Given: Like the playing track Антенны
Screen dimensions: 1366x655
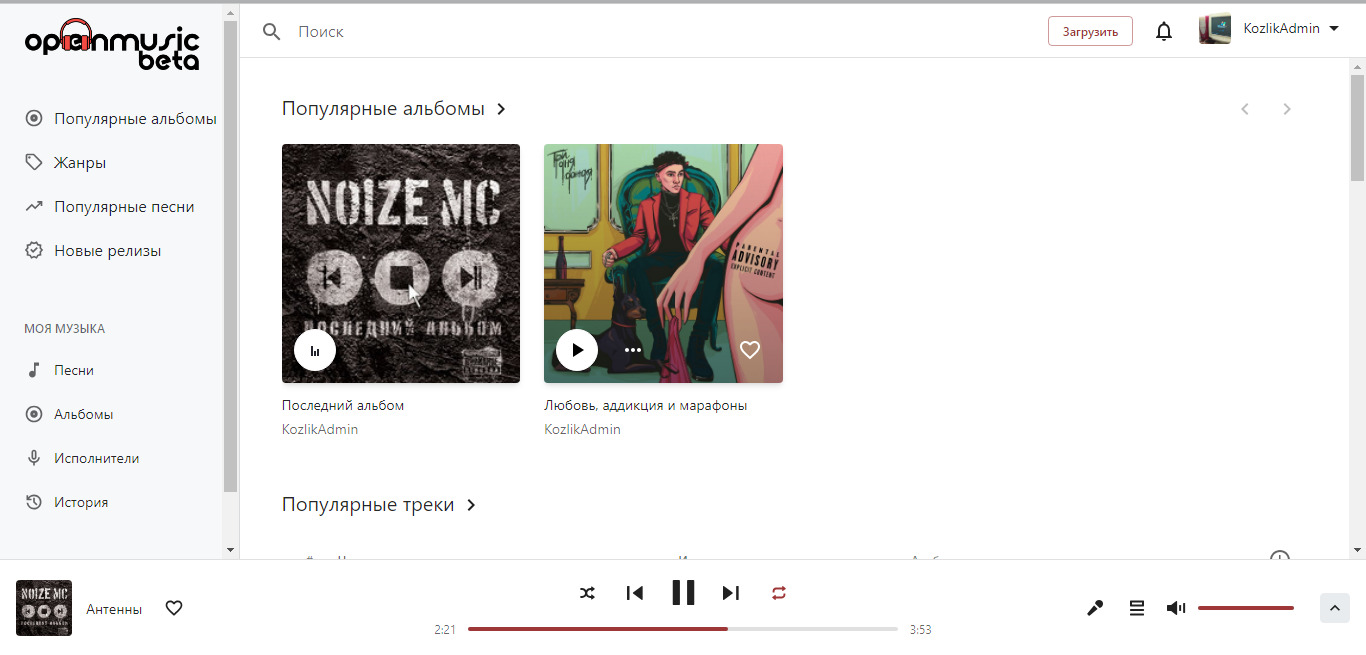Looking at the screenshot, I should point(174,608).
